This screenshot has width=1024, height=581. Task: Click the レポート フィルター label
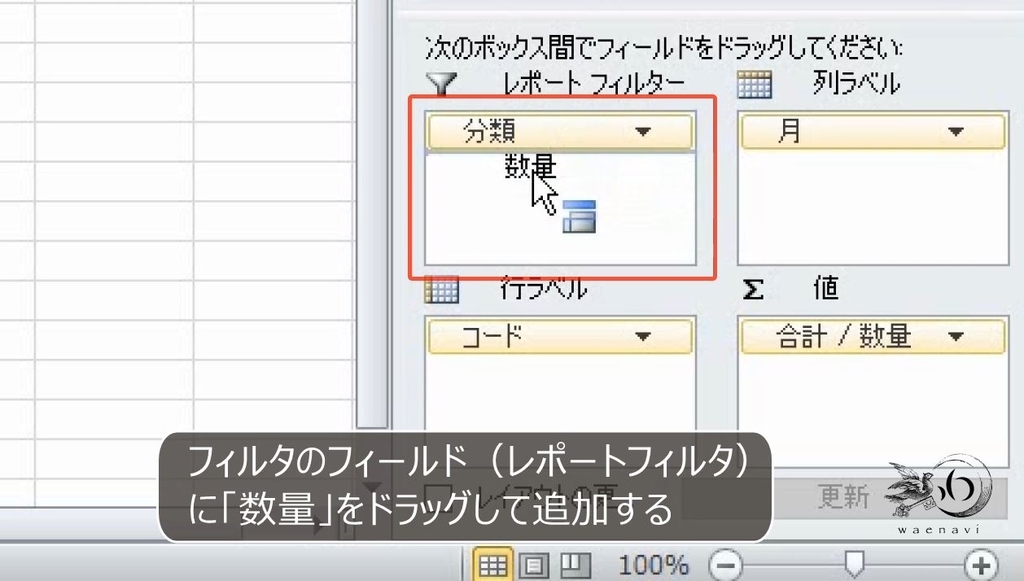(593, 84)
